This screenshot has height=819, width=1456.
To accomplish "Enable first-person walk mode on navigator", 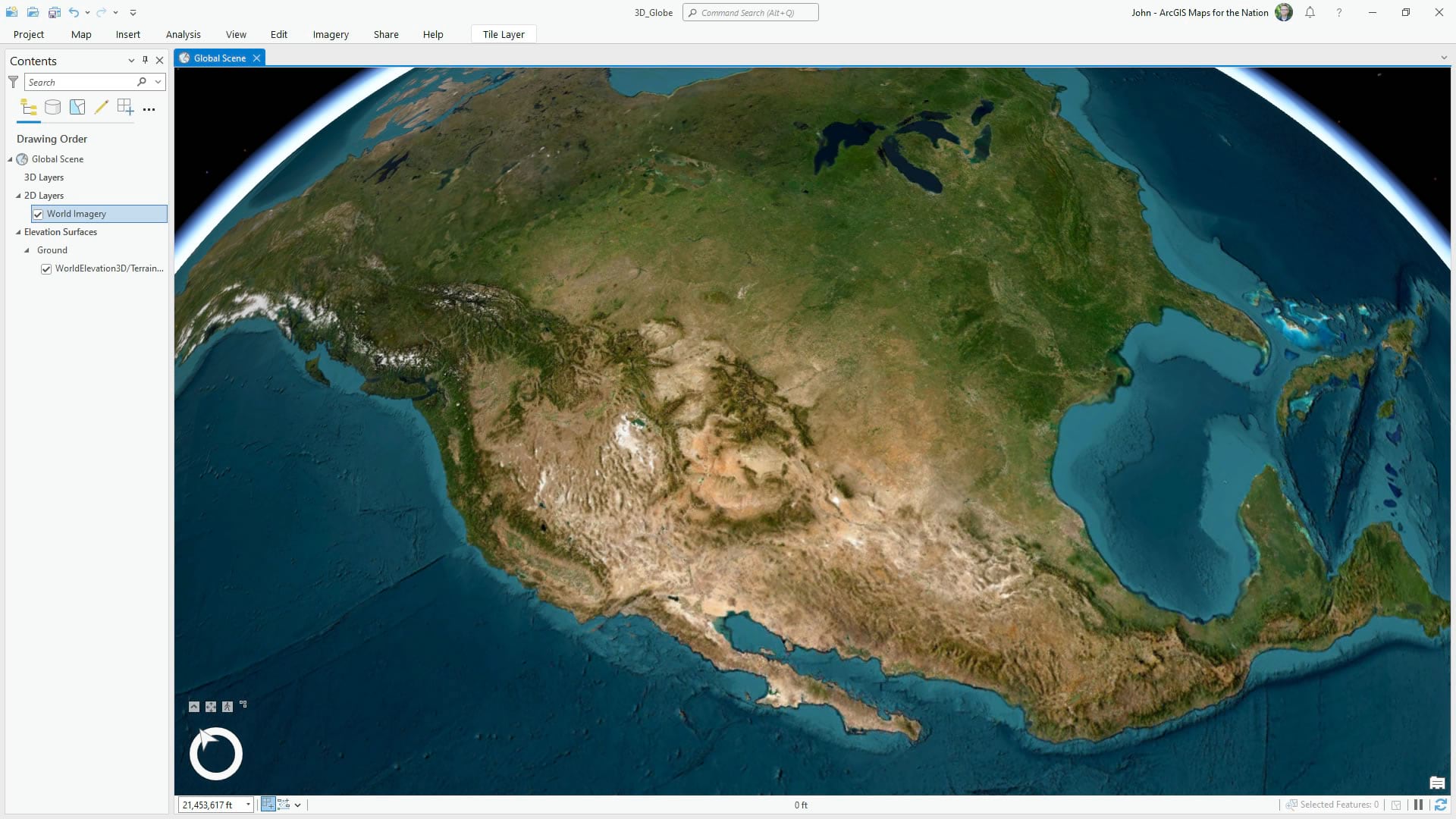I will click(227, 707).
